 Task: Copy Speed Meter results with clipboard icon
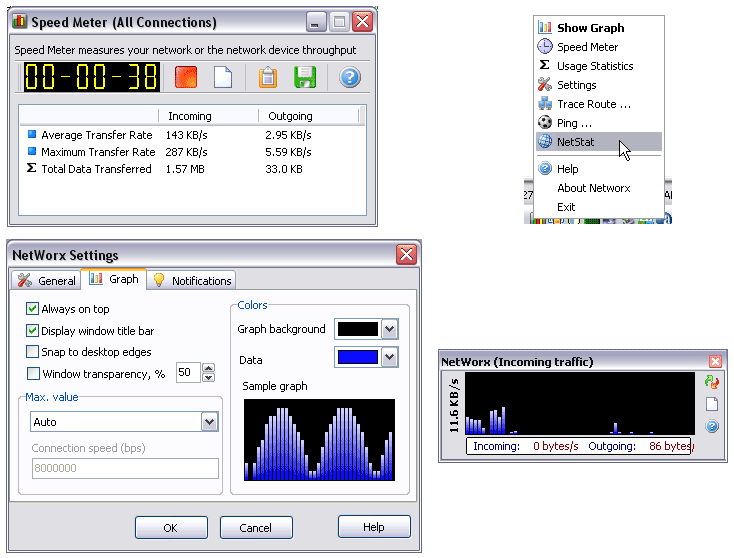[268, 77]
